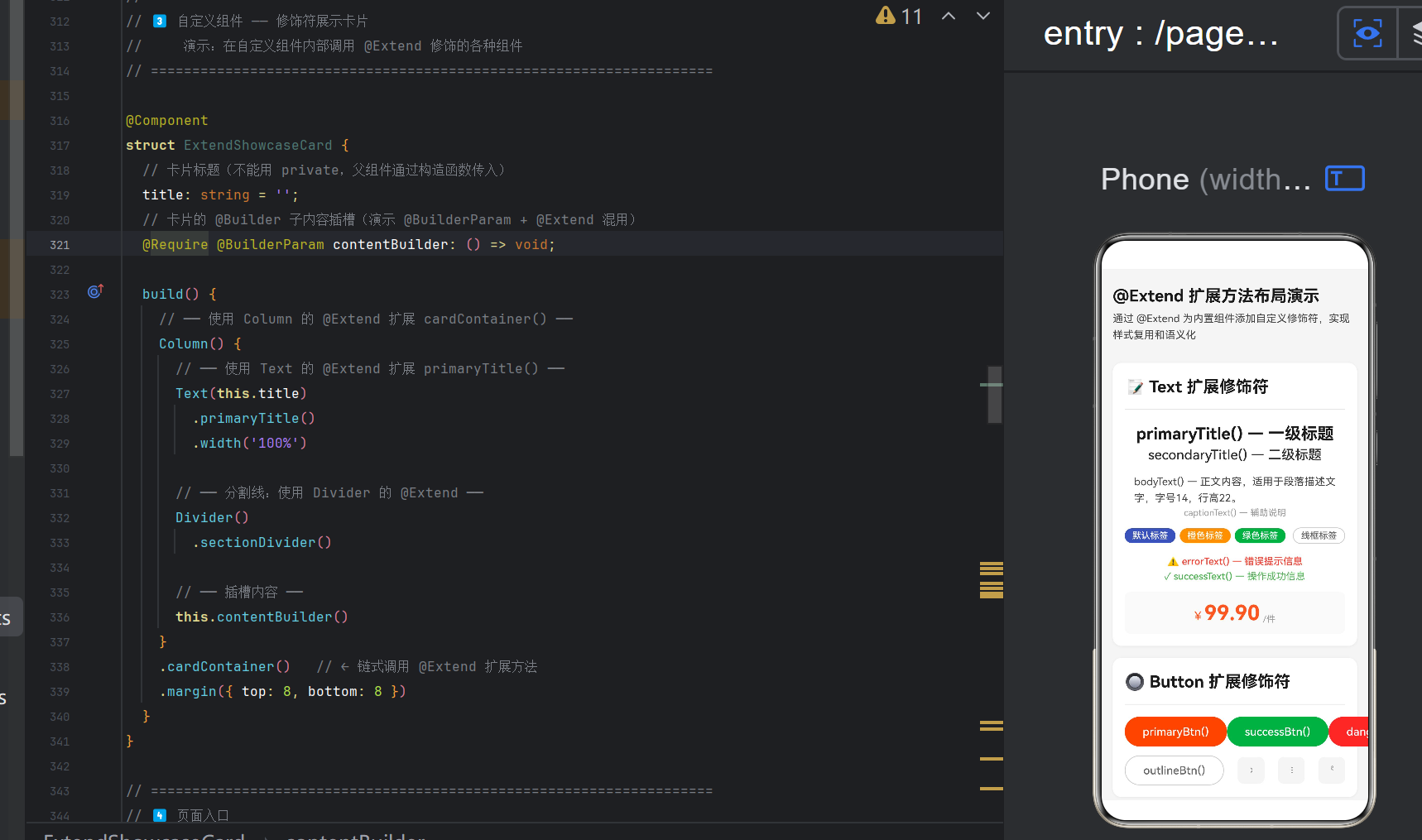This screenshot has height=840, width=1422.
Task: Click the yellow warning stripe cluster in error gutter
Action: point(991,579)
